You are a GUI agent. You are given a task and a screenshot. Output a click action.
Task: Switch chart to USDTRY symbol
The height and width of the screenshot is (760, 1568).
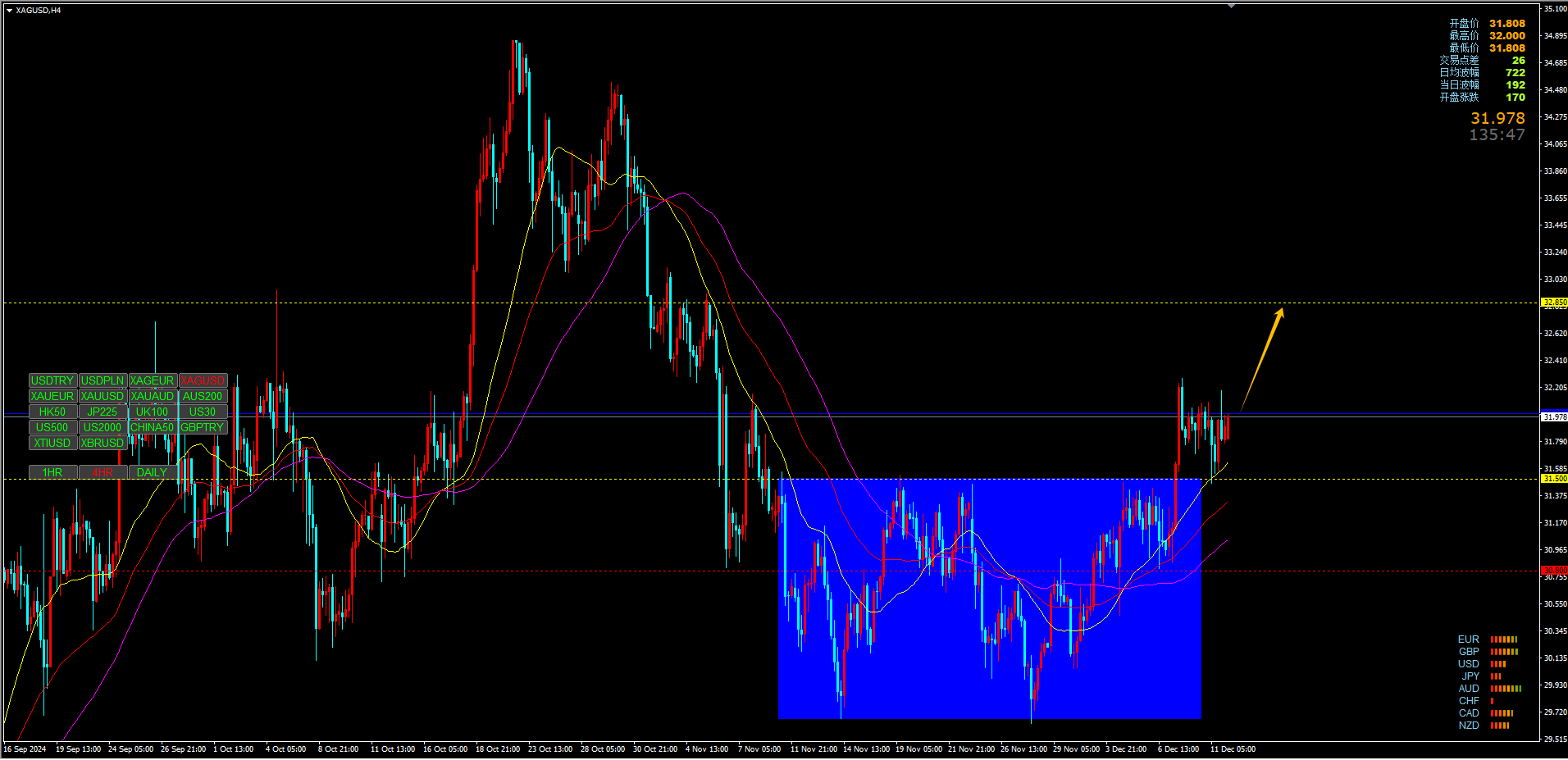click(52, 380)
